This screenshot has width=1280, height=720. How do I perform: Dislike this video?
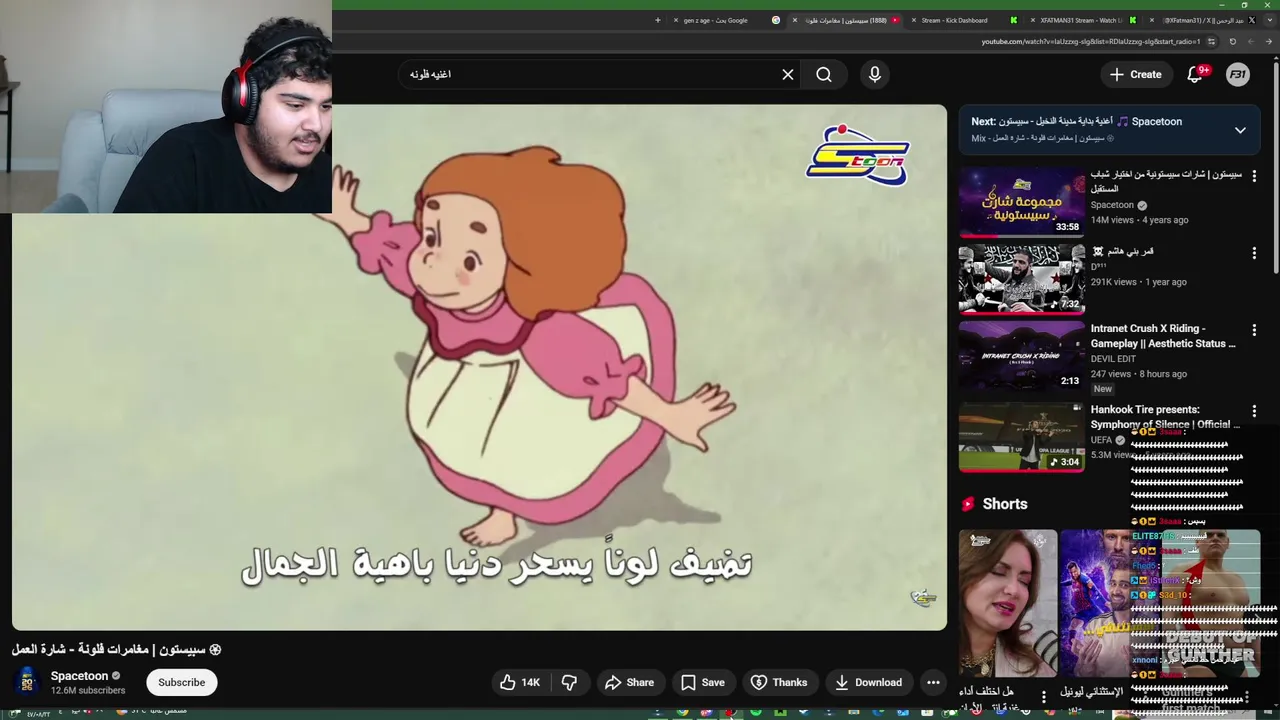(x=569, y=682)
